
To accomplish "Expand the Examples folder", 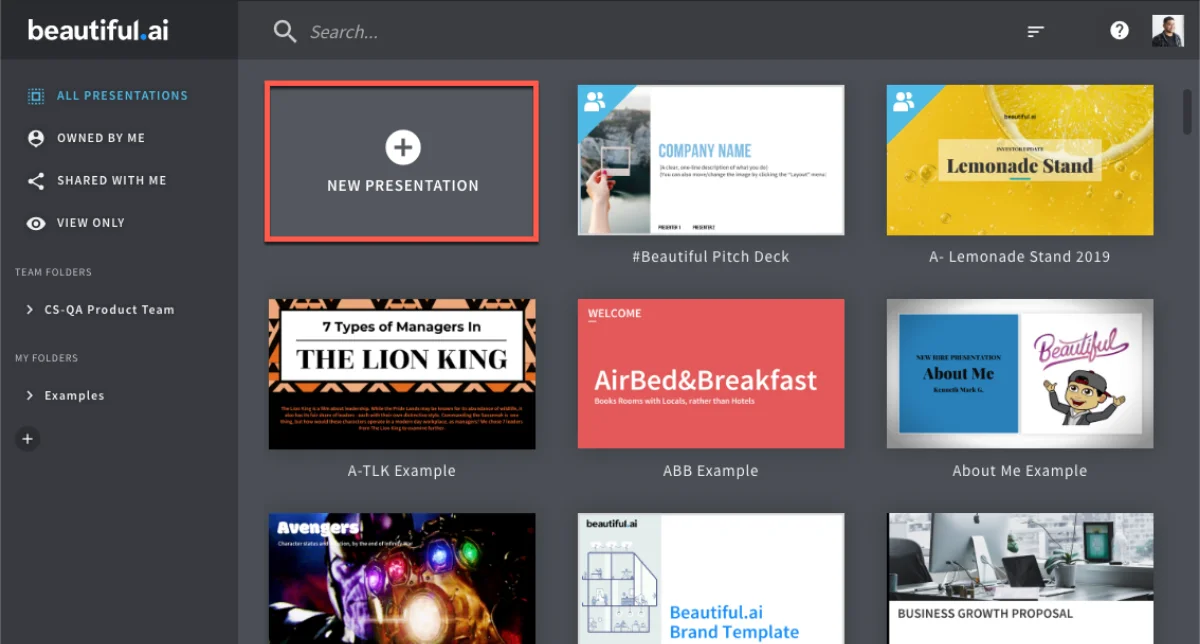I will tap(30, 396).
